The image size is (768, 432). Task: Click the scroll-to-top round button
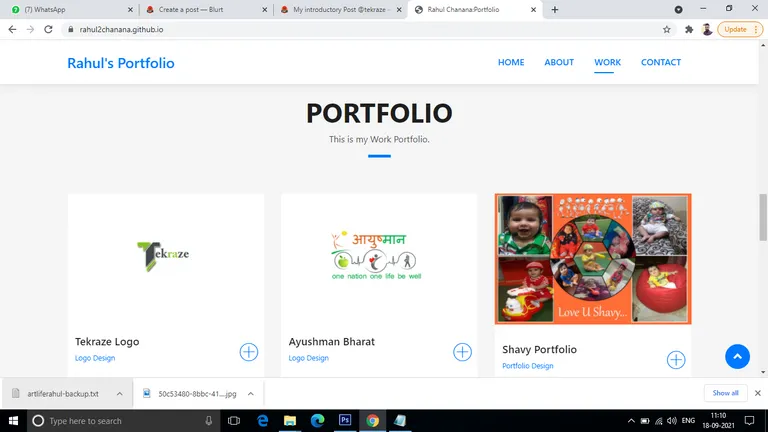pos(737,357)
